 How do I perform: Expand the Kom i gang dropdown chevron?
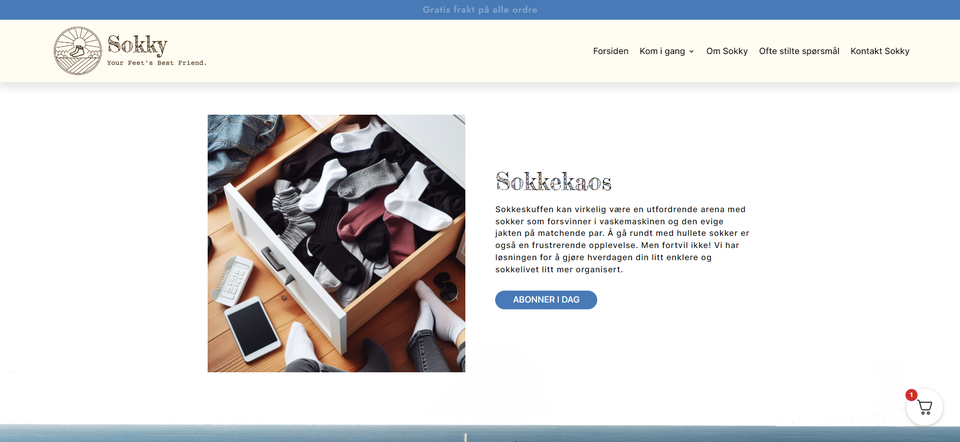[x=691, y=51]
